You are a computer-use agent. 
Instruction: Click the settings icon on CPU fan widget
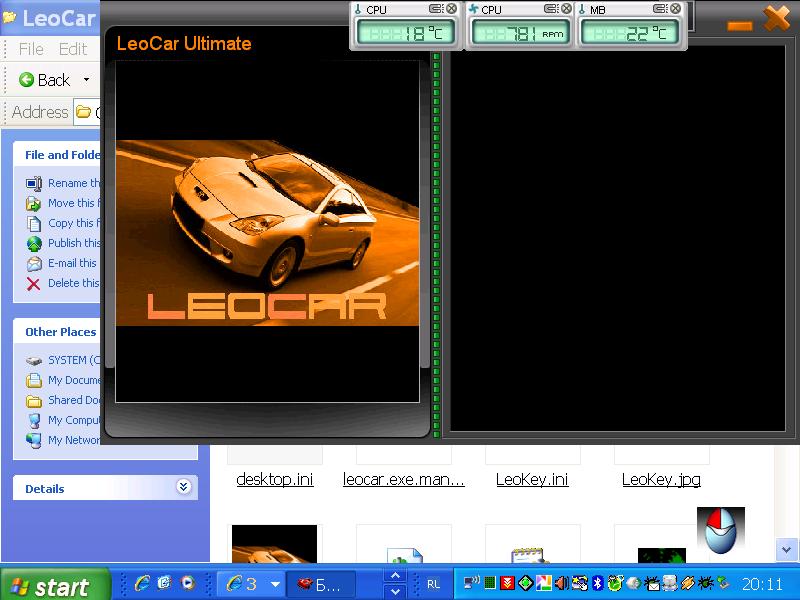(550, 9)
